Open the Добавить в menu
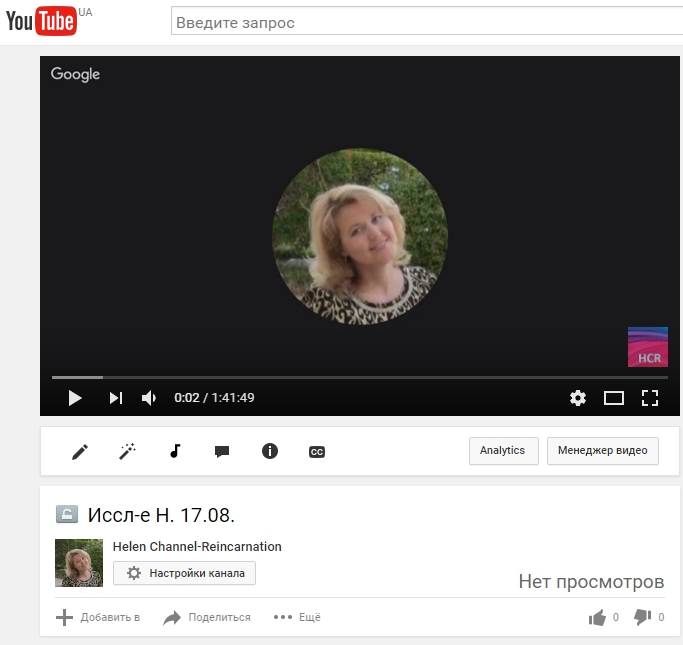The image size is (683, 645). [x=98, y=618]
